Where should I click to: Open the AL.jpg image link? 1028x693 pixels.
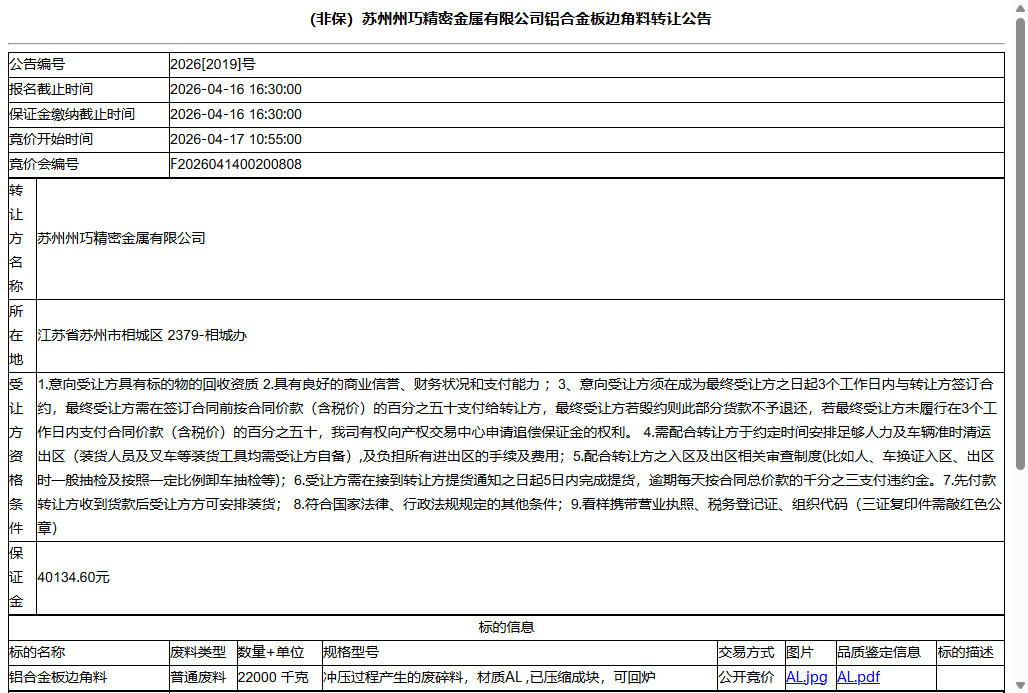pos(806,677)
